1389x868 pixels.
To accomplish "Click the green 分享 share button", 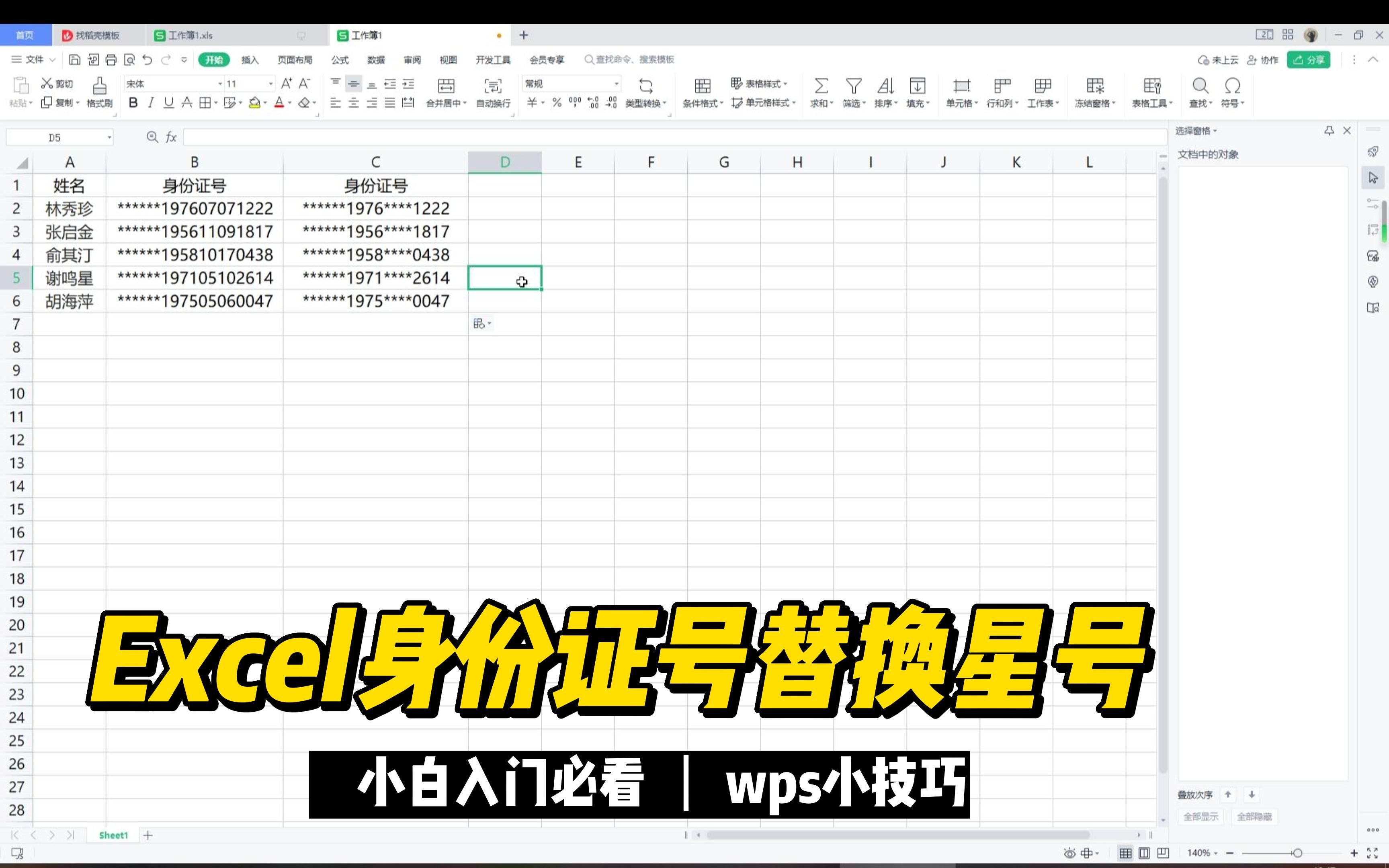I will [1308, 60].
